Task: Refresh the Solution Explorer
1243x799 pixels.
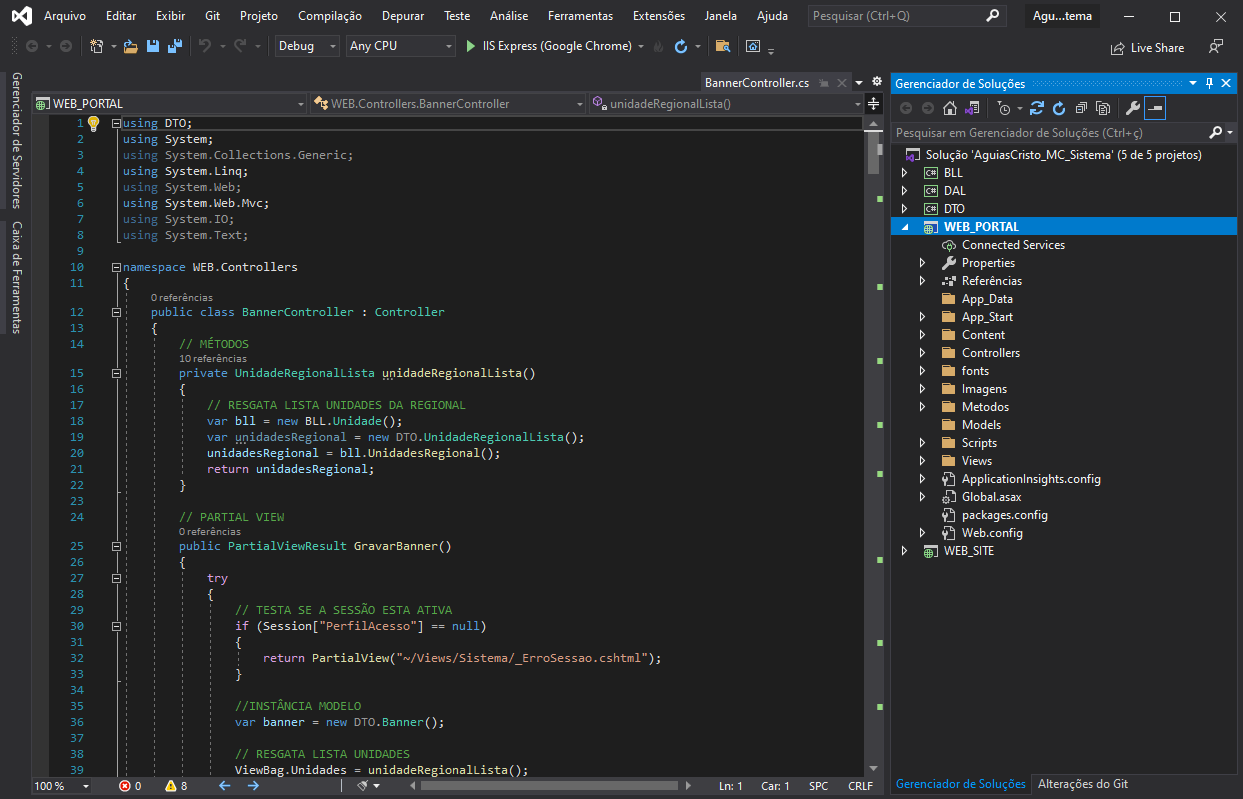Action: 1060,107
